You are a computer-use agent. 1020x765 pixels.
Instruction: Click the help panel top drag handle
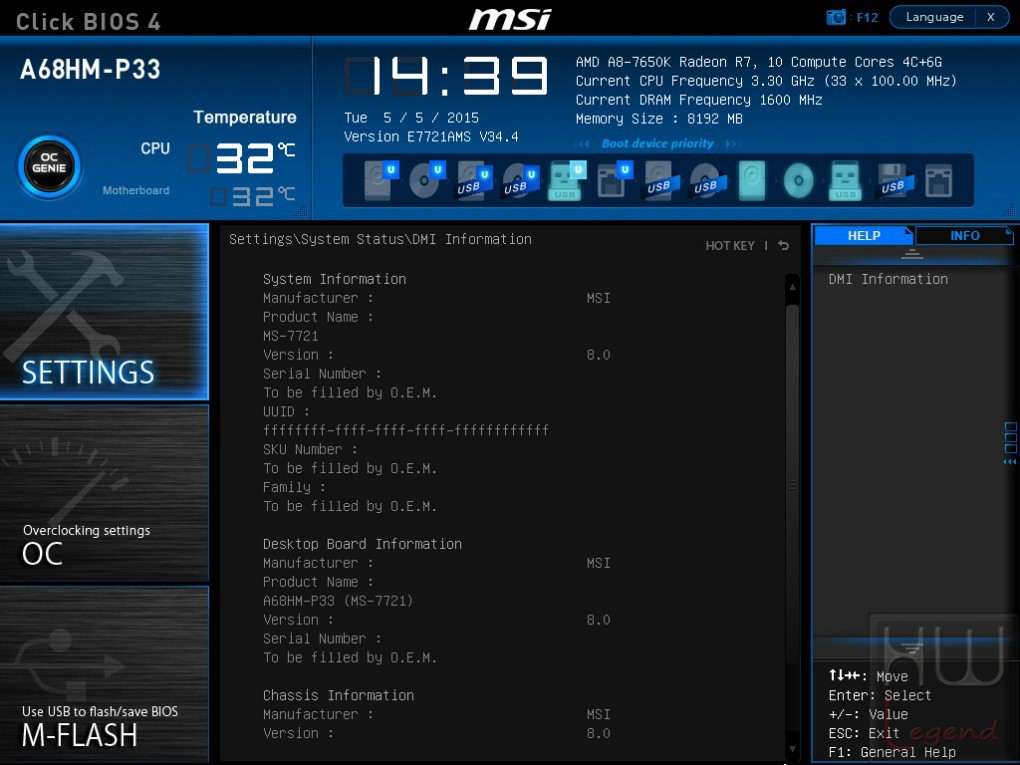tap(912, 254)
